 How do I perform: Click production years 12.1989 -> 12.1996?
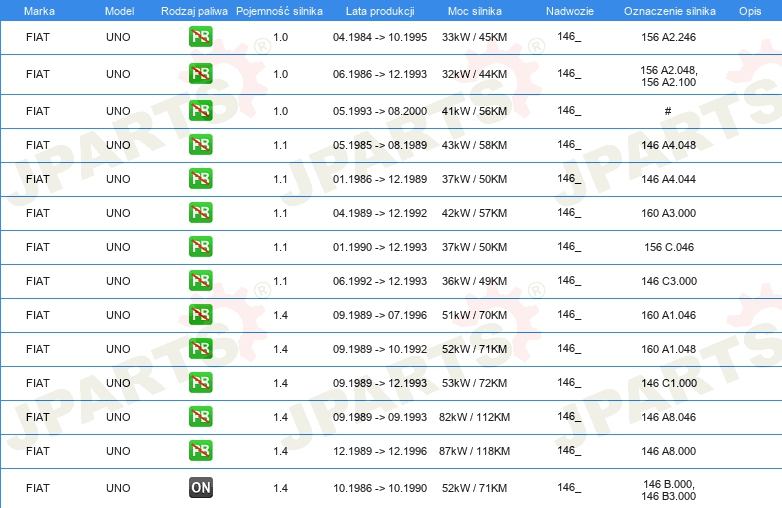tap(380, 451)
